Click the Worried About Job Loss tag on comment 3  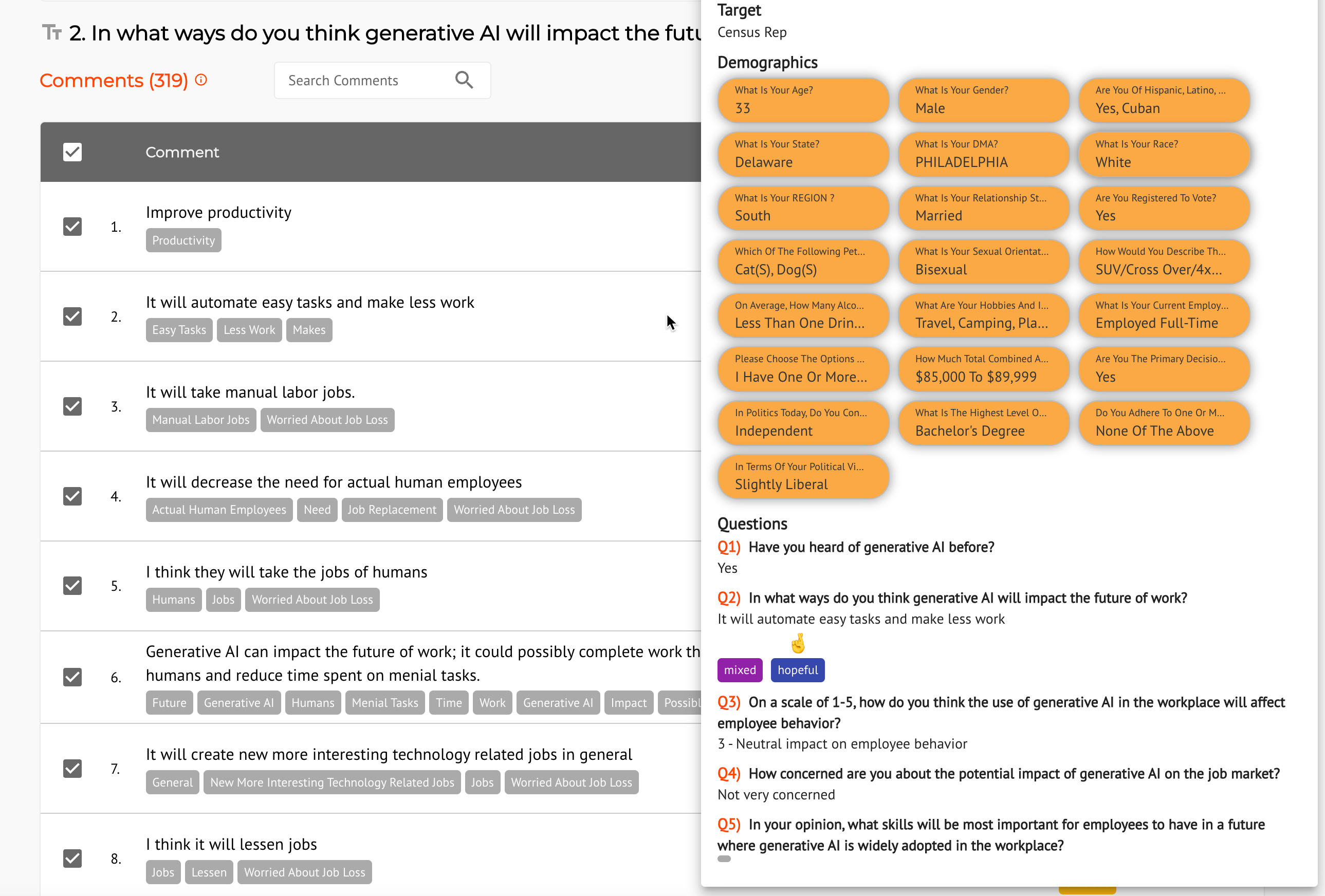tap(327, 420)
